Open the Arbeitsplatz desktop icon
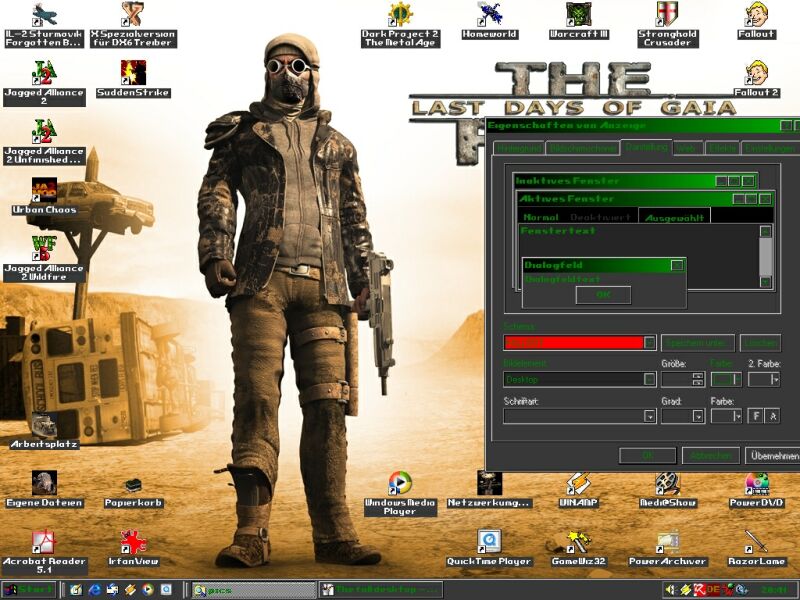This screenshot has height=600, width=800. pyautogui.click(x=44, y=431)
